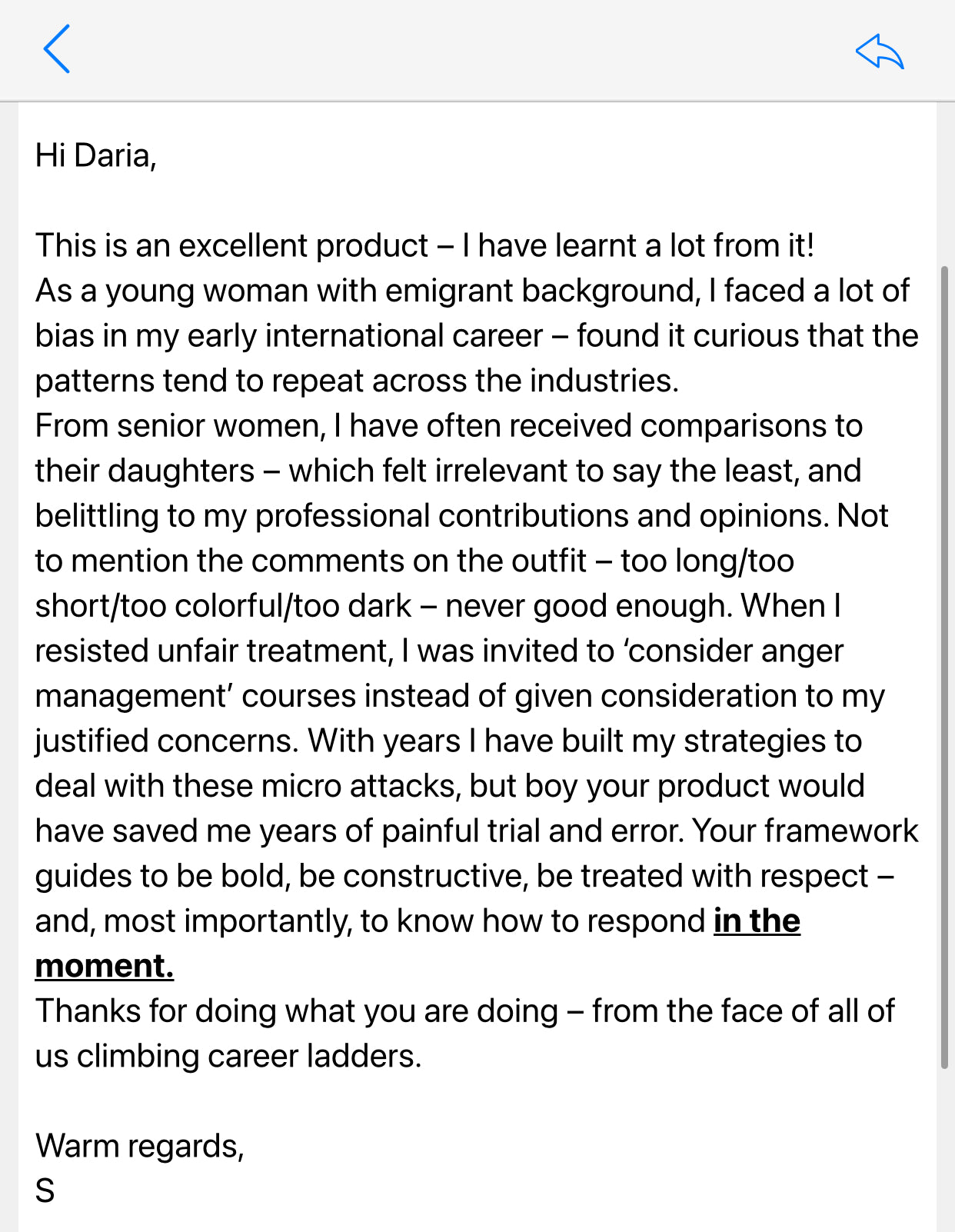Click the bold underlined "in the" text

click(757, 921)
